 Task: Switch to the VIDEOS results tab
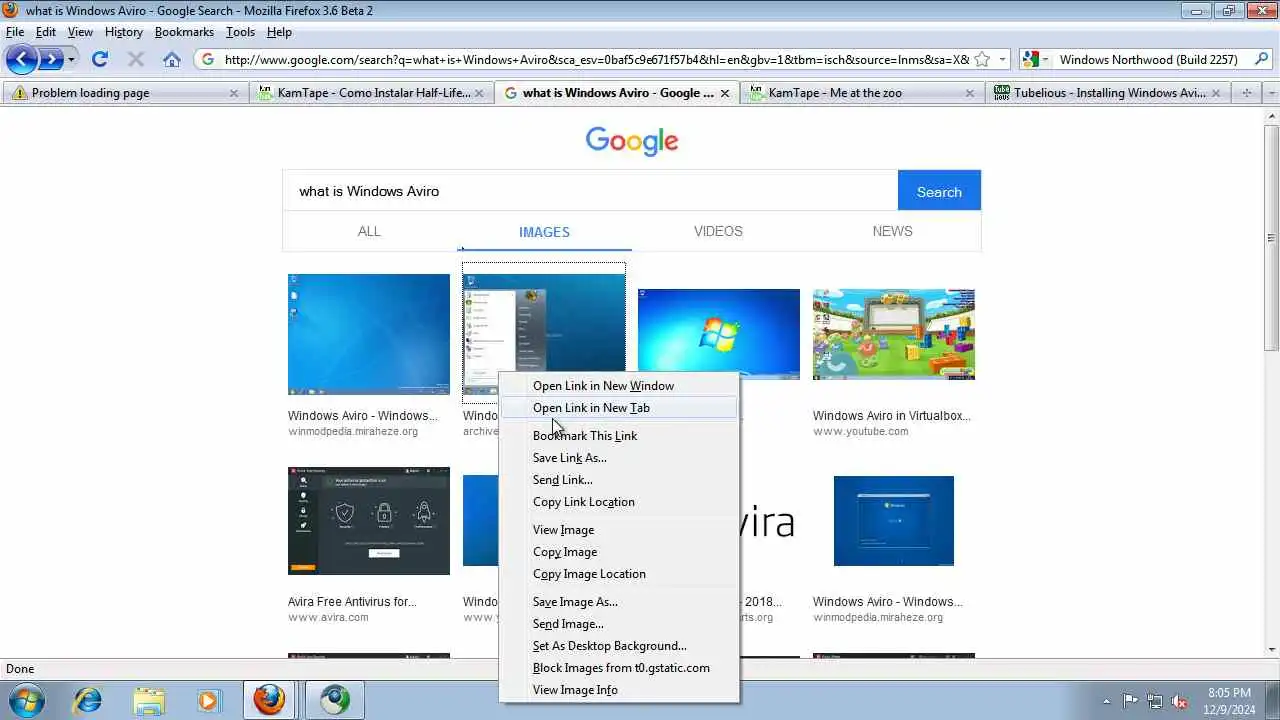coord(718,231)
